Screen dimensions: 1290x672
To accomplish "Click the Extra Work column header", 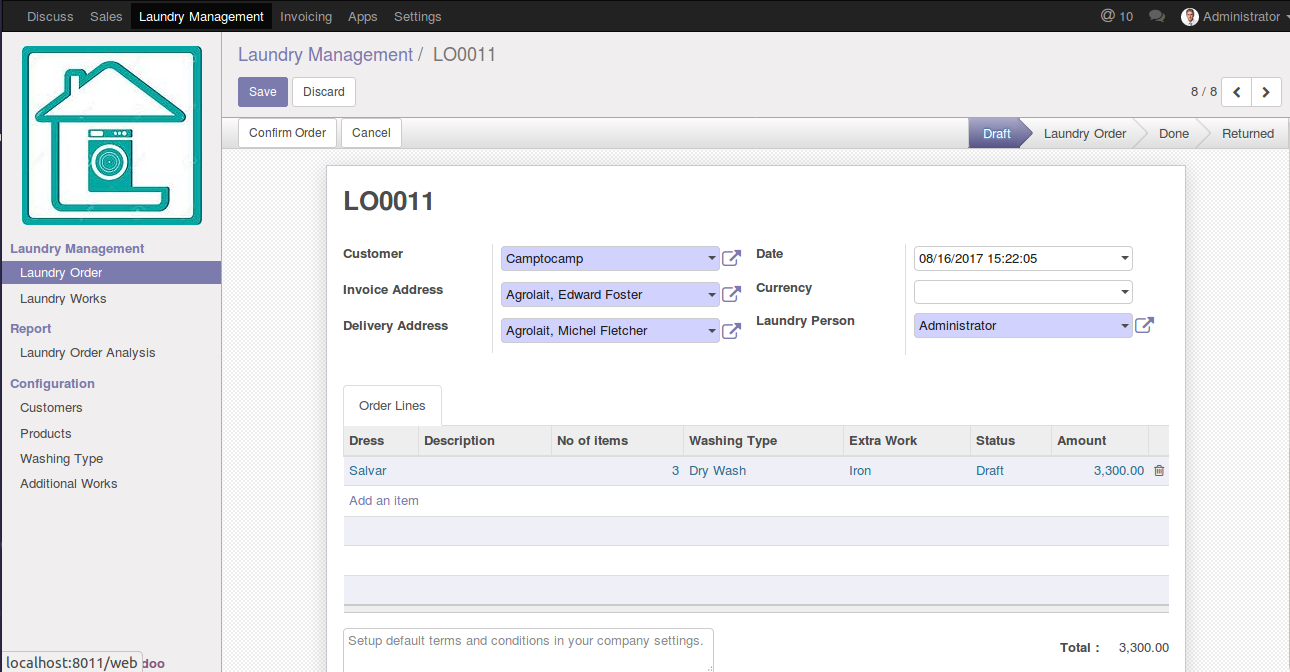I will [x=907, y=441].
